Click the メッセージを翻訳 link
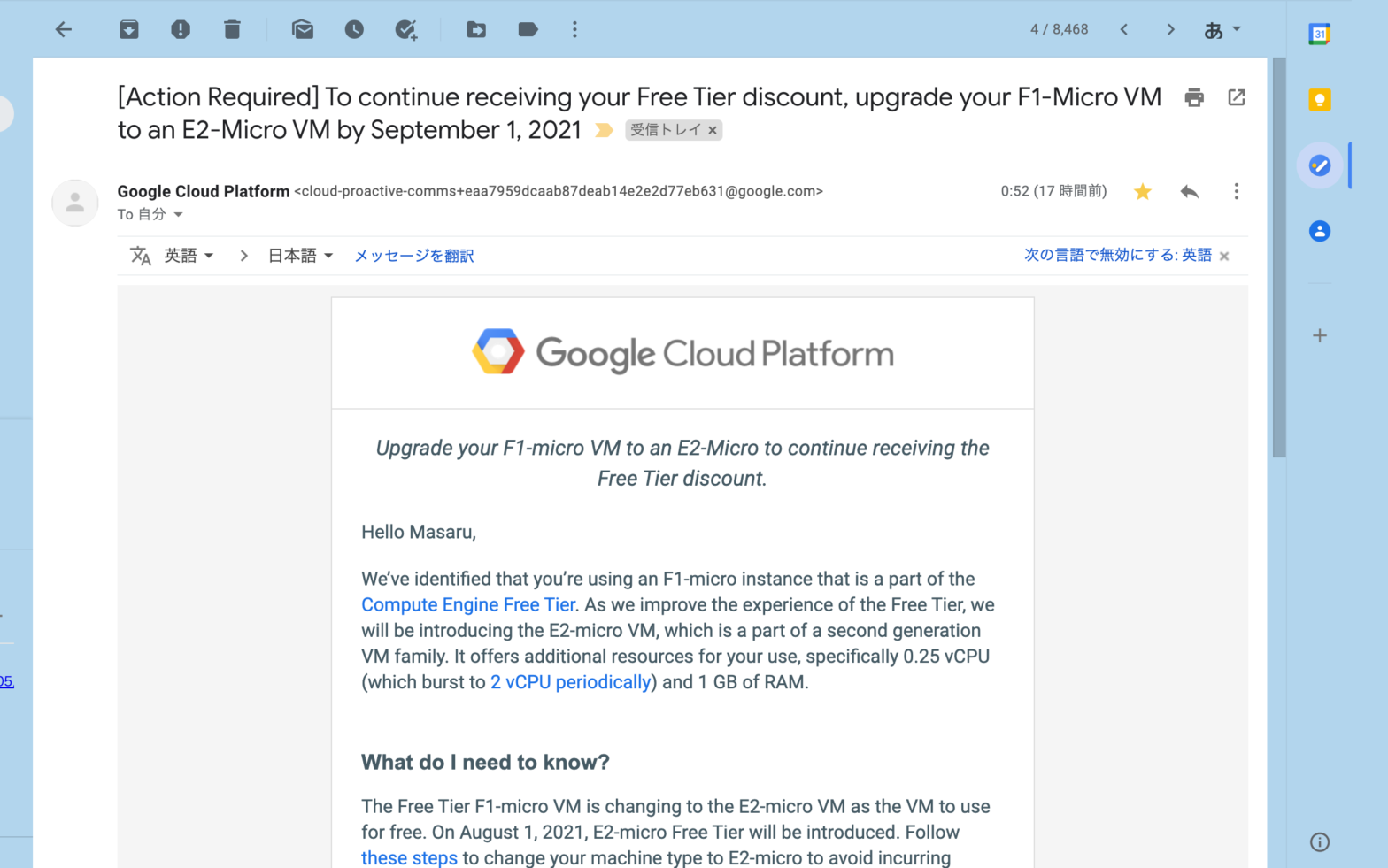The height and width of the screenshot is (868, 1388). 414,256
